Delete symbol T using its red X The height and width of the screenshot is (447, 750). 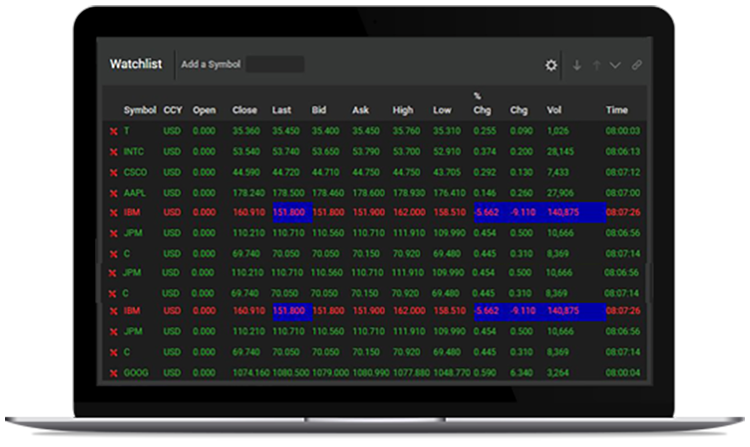[x=113, y=131]
